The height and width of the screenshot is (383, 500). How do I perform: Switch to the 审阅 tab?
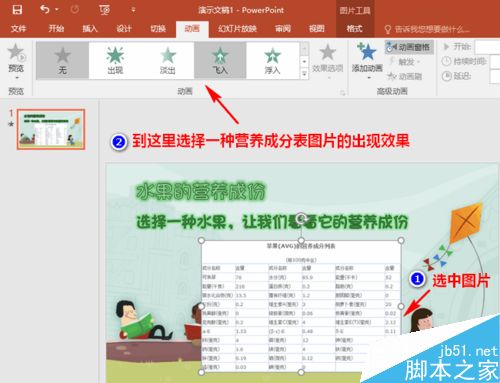[x=283, y=29]
